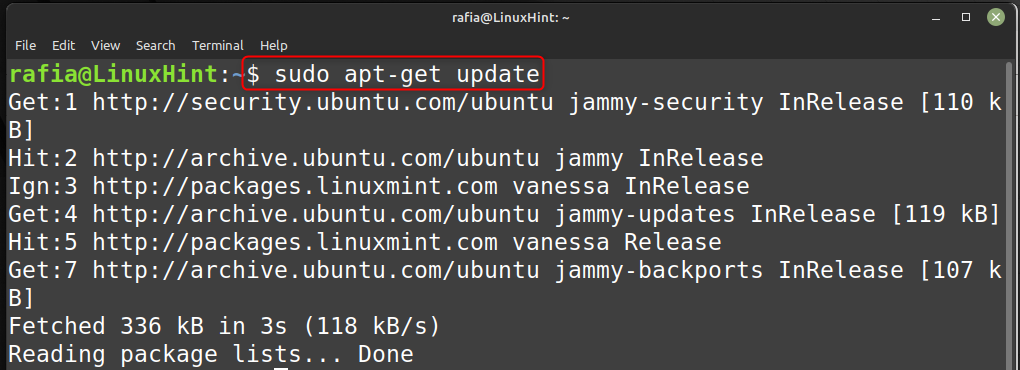This screenshot has height=370, width=1020.
Task: Click the Reading package lists Done line
Action: [211, 354]
